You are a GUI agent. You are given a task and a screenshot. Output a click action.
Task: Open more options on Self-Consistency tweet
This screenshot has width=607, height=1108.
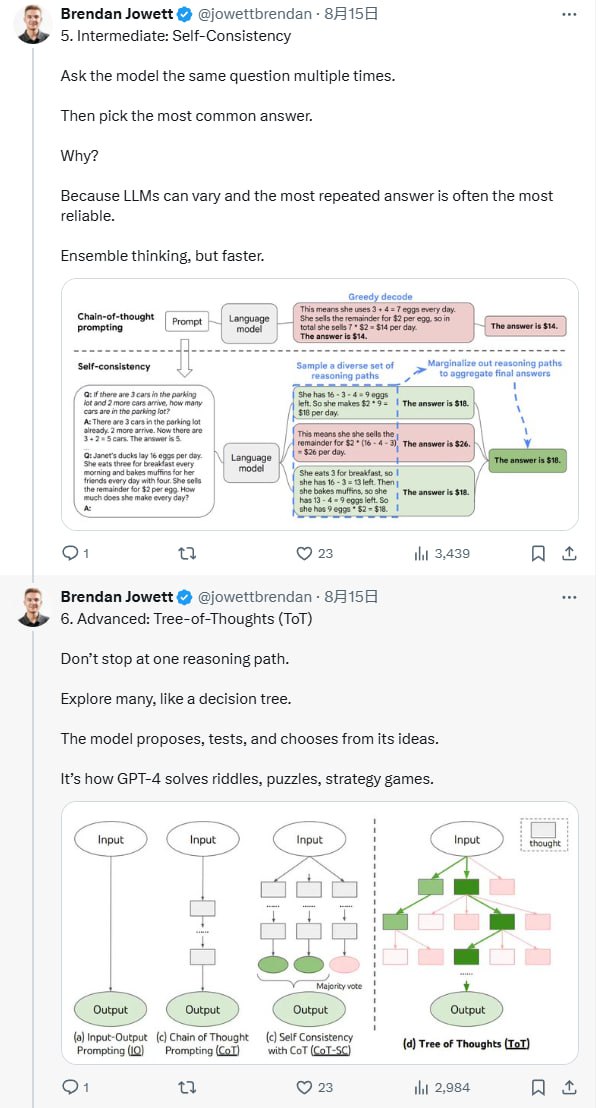569,15
